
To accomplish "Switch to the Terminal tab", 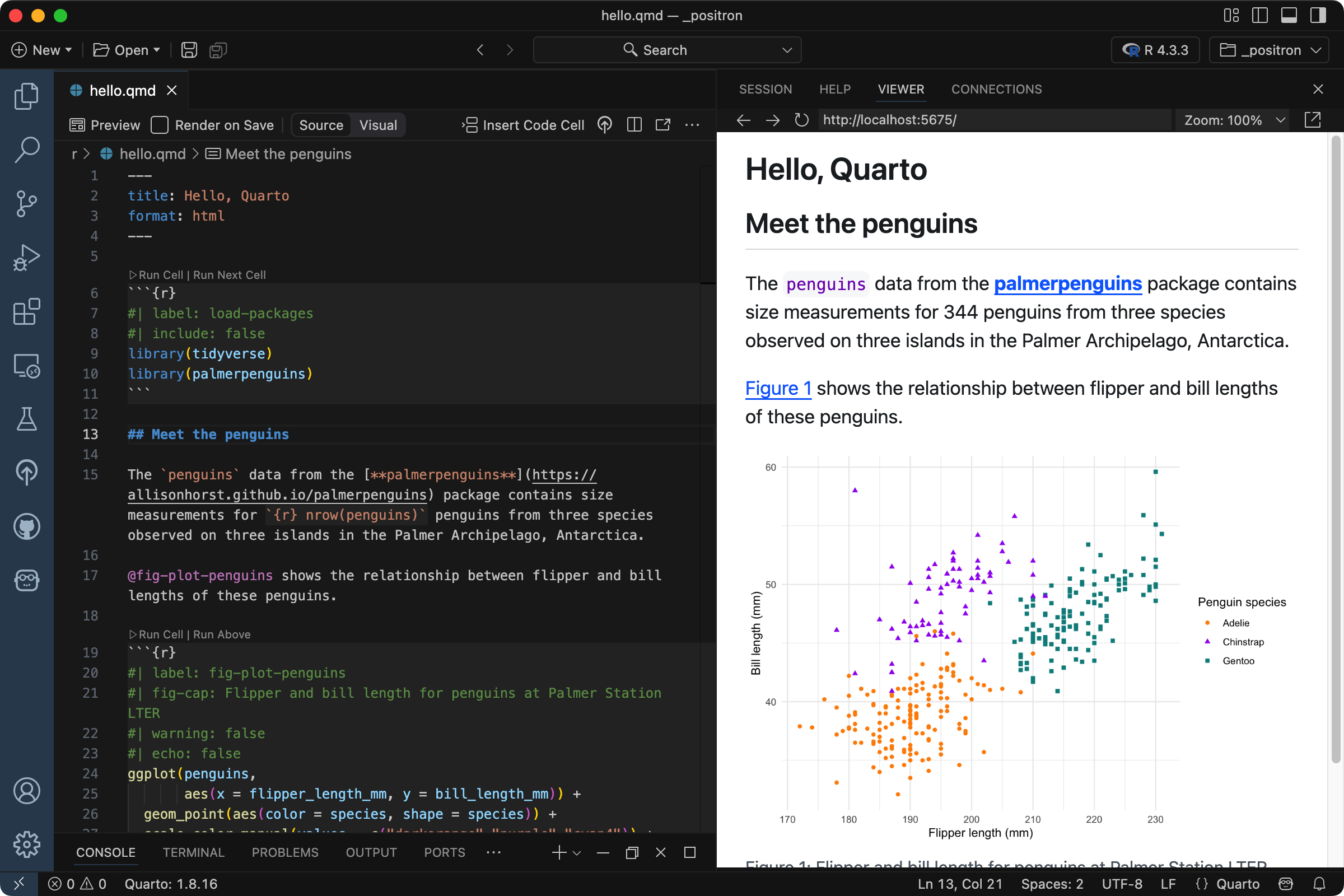I will pyautogui.click(x=193, y=852).
